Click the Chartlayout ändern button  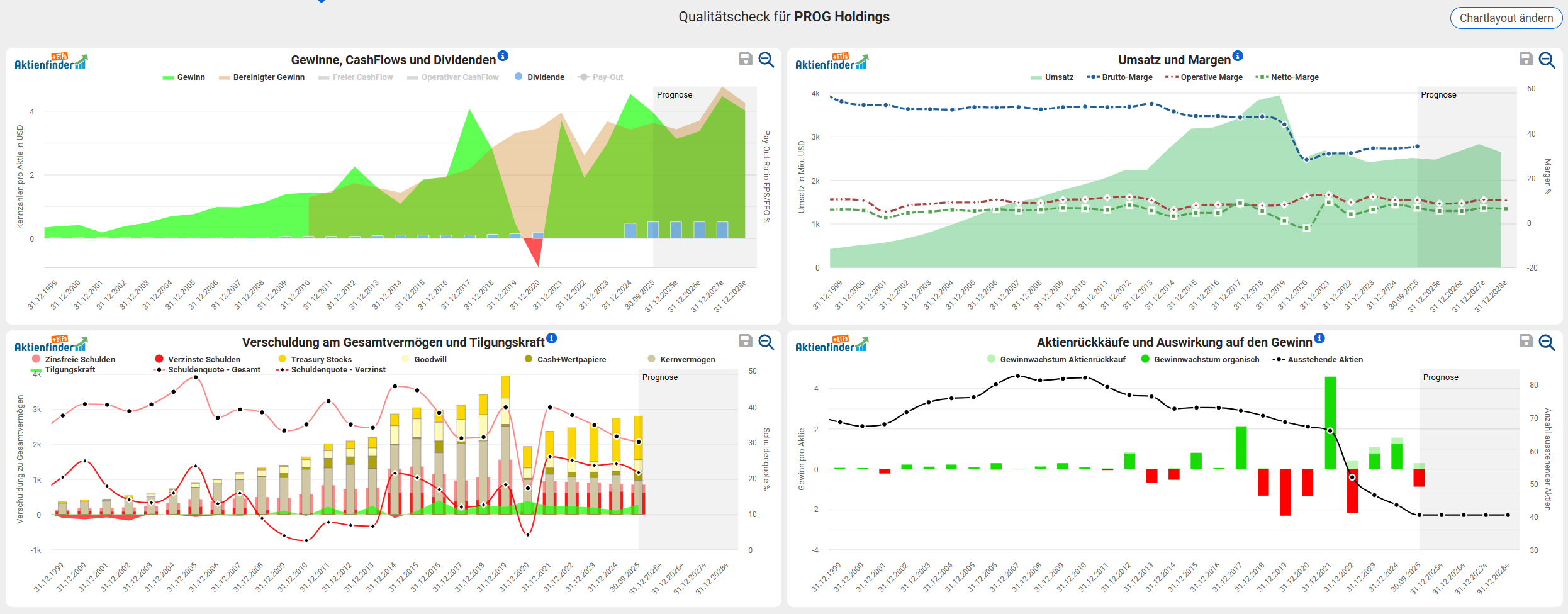click(x=1506, y=18)
